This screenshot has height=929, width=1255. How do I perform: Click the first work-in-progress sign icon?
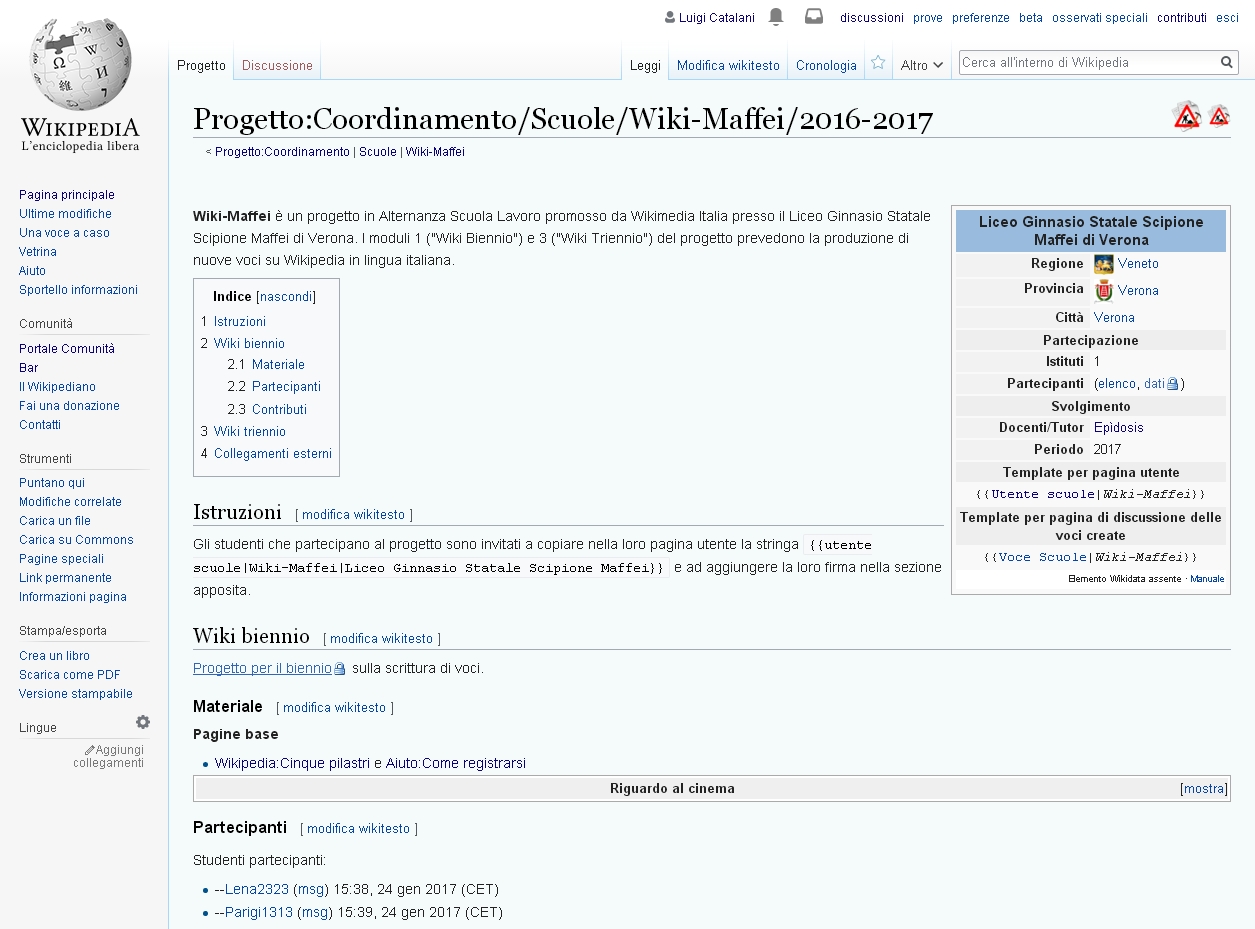coord(1187,117)
